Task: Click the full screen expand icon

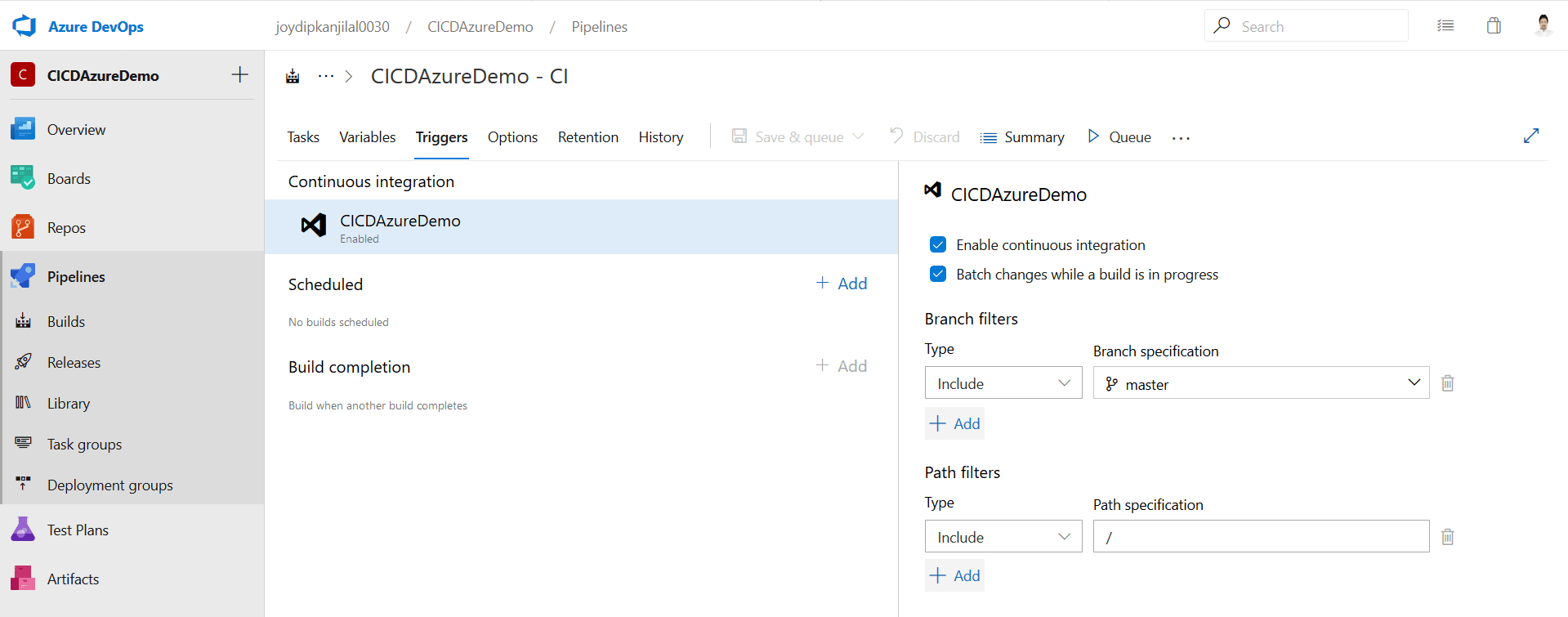Action: click(x=1531, y=136)
